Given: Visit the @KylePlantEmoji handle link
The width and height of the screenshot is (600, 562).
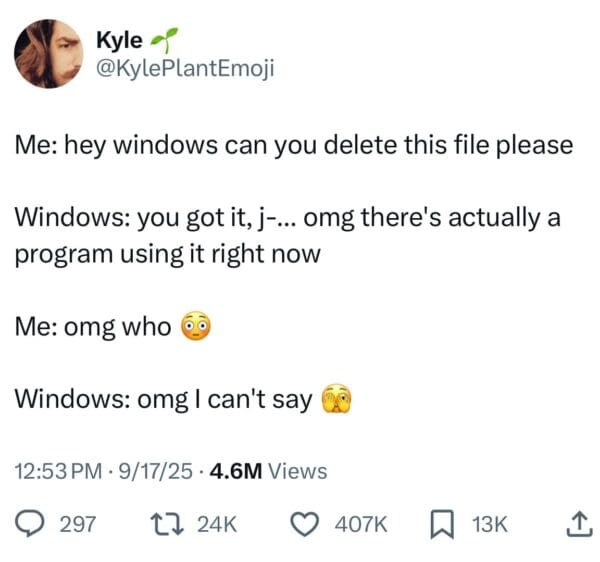Looking at the screenshot, I should [186, 68].
